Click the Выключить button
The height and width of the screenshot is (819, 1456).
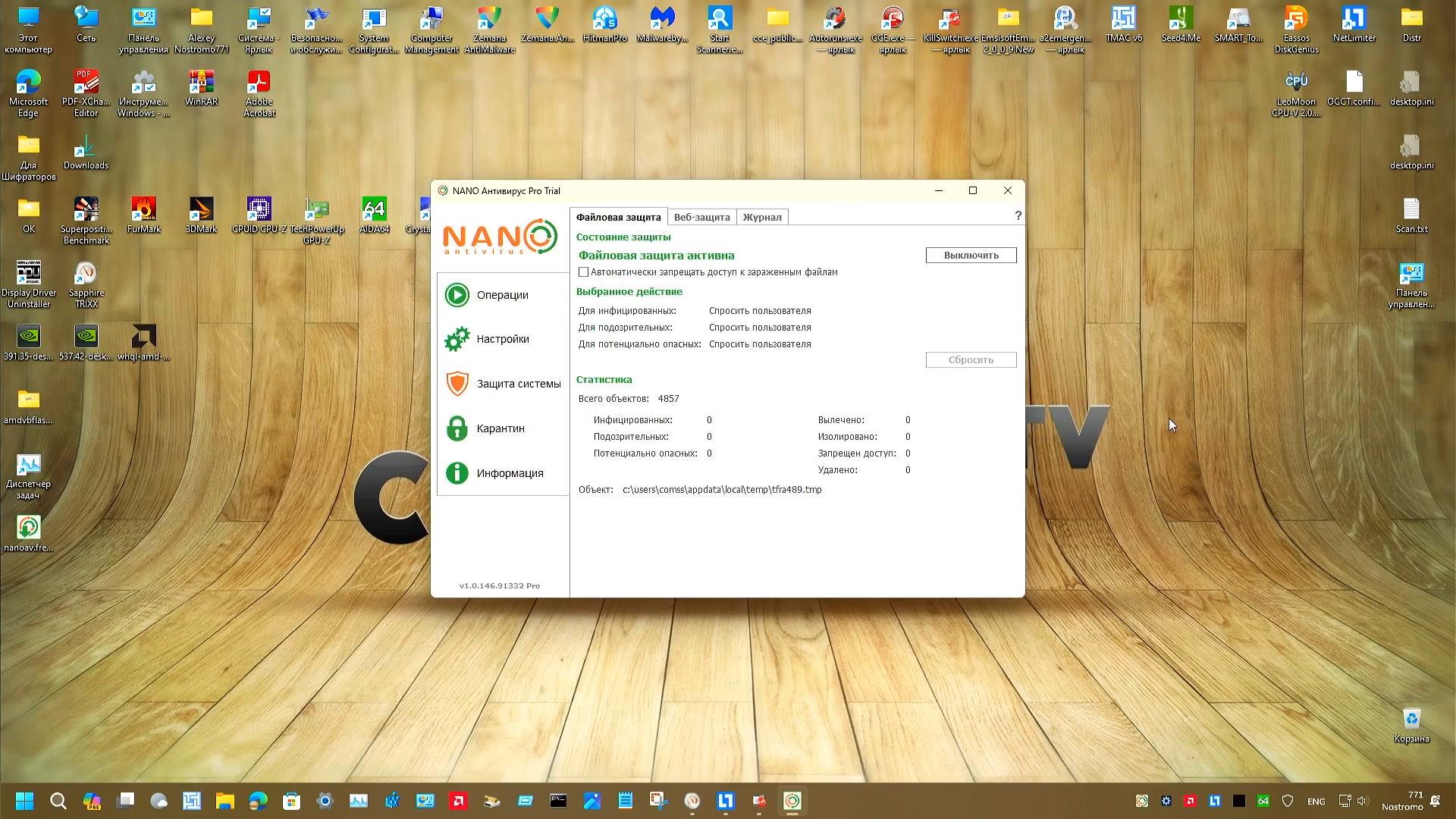[x=971, y=256]
